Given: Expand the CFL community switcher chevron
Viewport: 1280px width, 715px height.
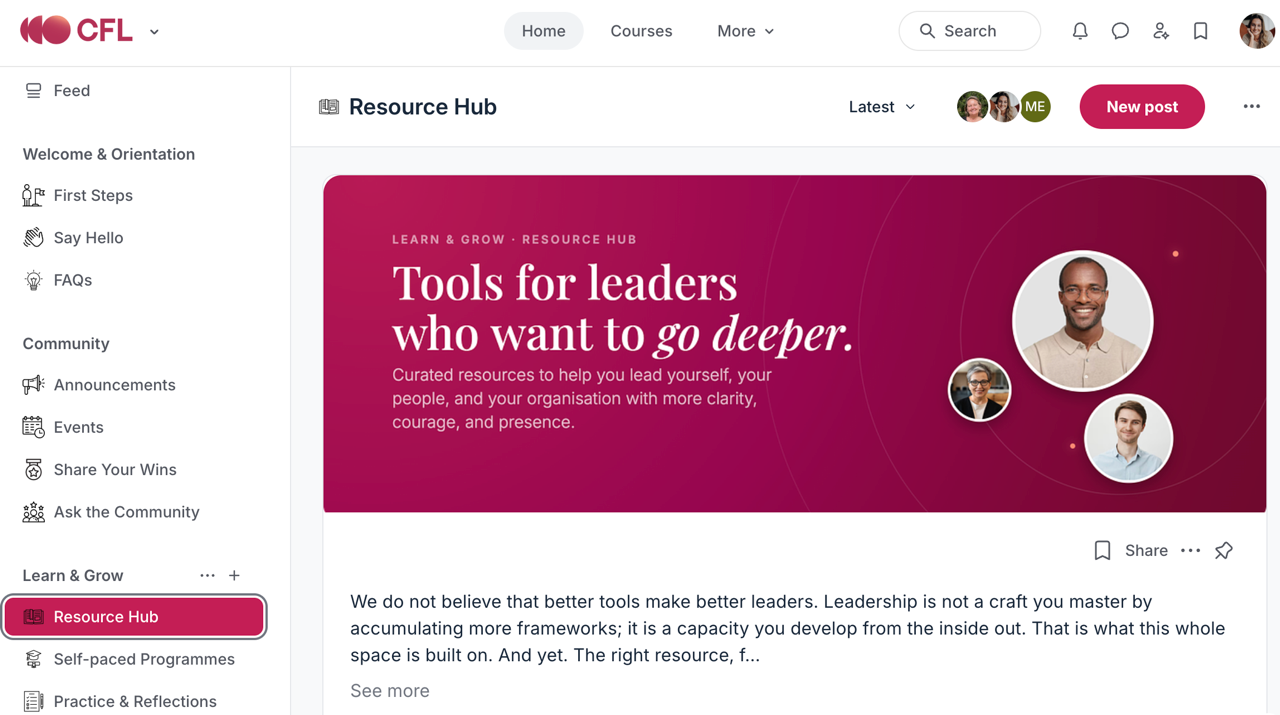Looking at the screenshot, I should (154, 32).
